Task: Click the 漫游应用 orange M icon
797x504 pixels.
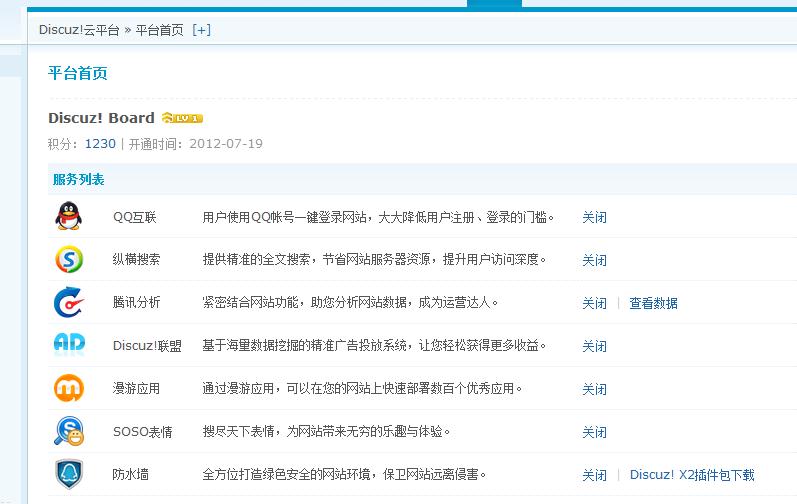Action: (x=69, y=388)
